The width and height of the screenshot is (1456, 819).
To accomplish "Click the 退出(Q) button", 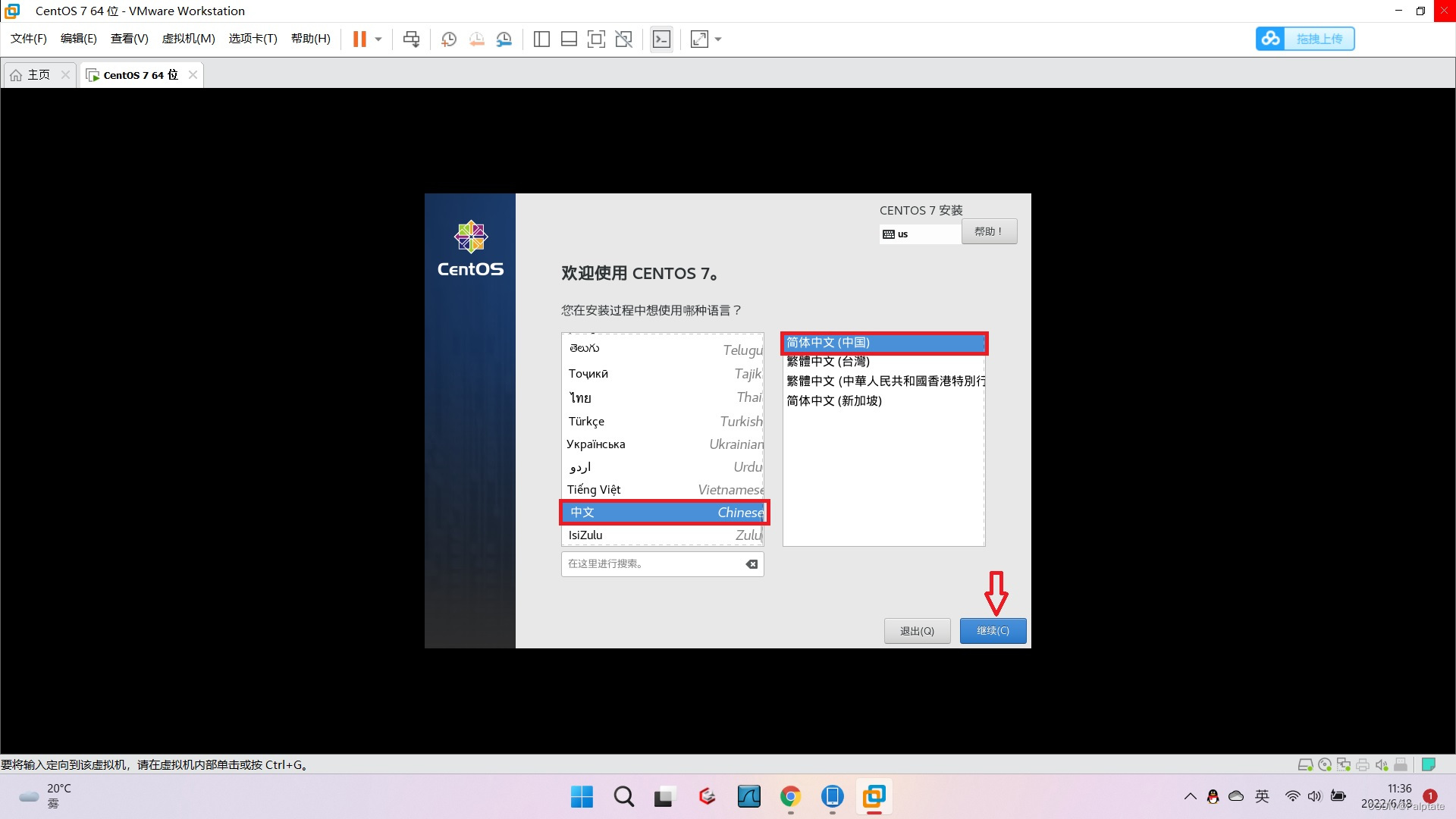I will point(917,631).
